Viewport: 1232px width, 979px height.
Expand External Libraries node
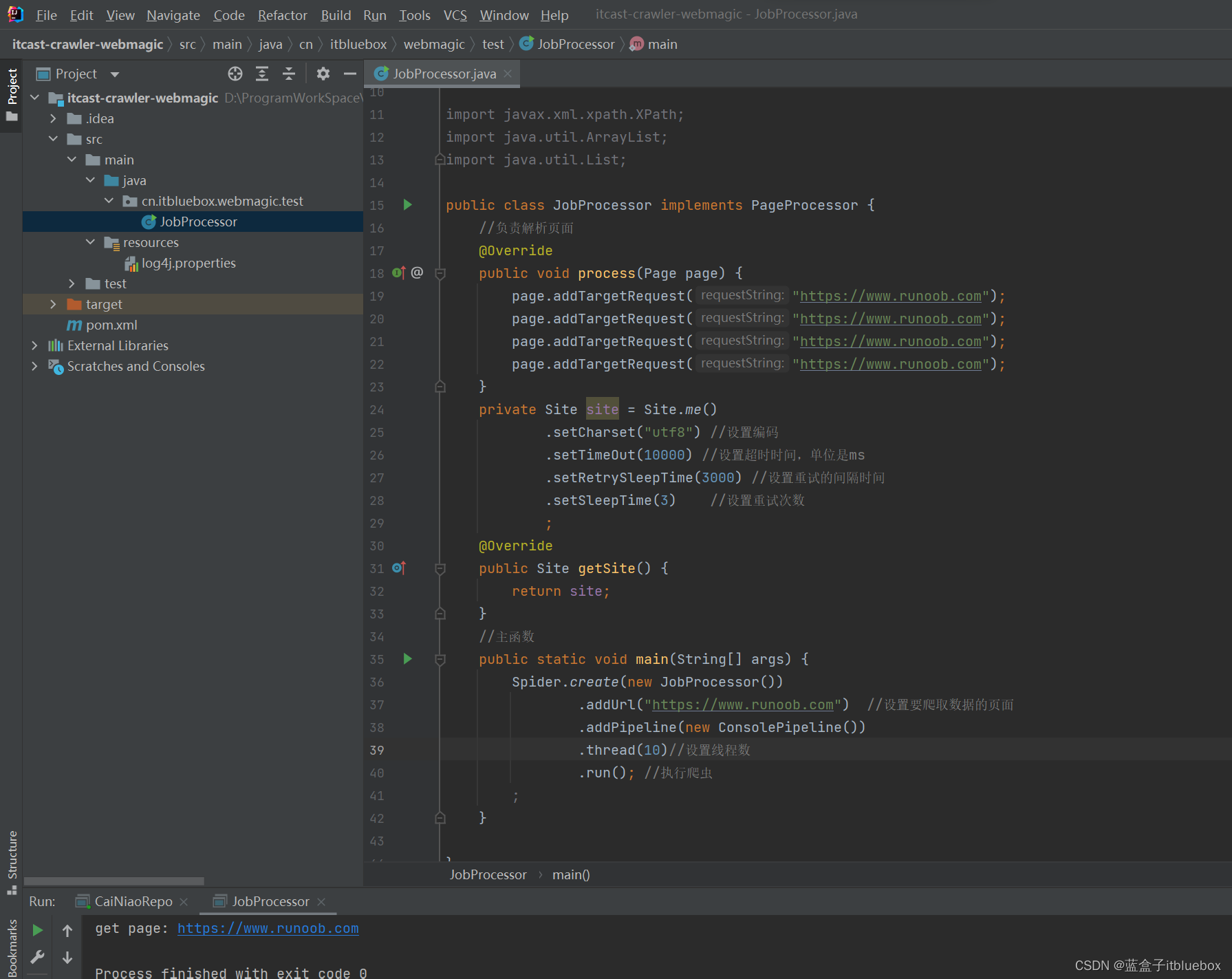click(34, 345)
